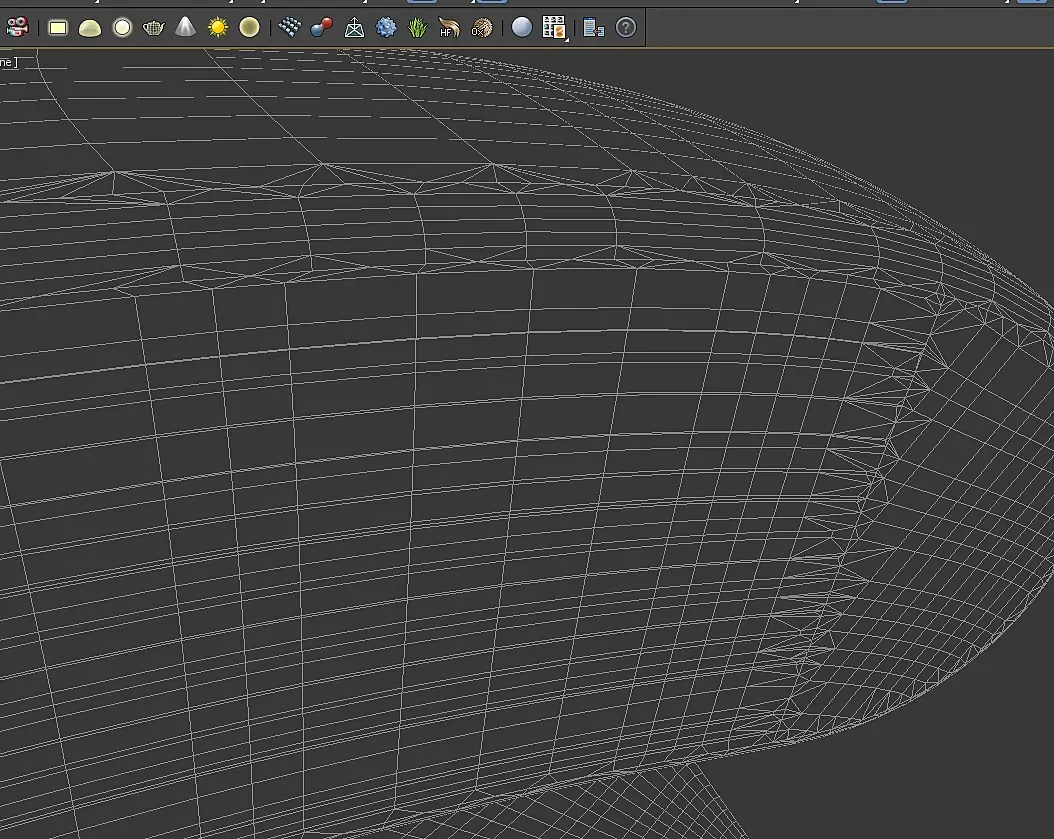
Task: Click the V-Ray camera icon
Action: (x=17, y=27)
